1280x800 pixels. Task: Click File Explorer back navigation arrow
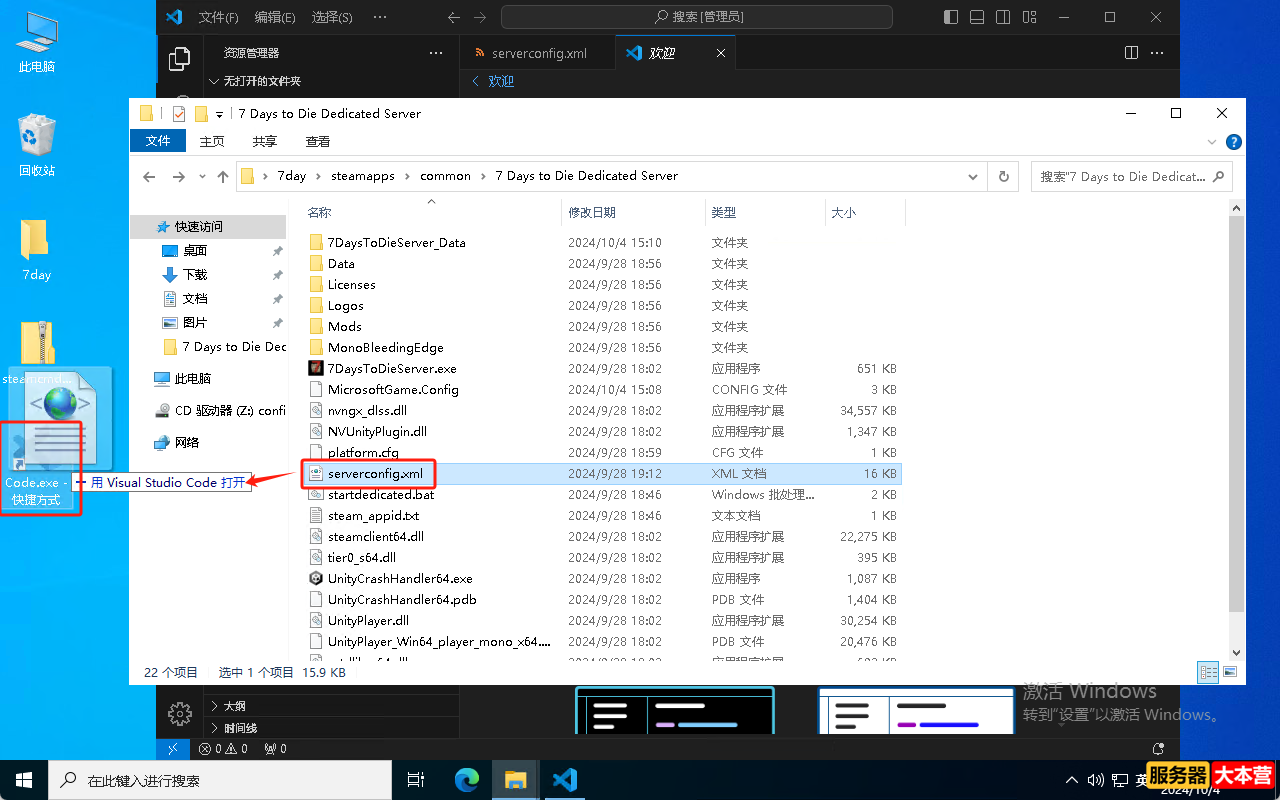pos(150,176)
